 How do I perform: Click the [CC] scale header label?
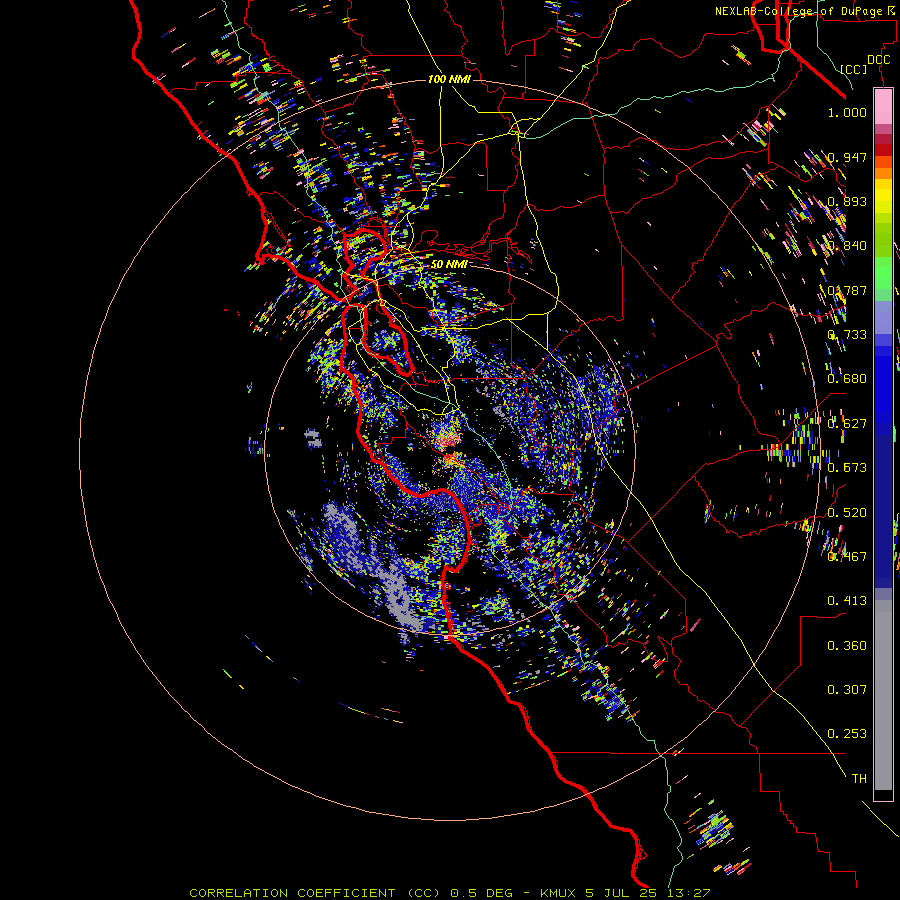tap(854, 69)
